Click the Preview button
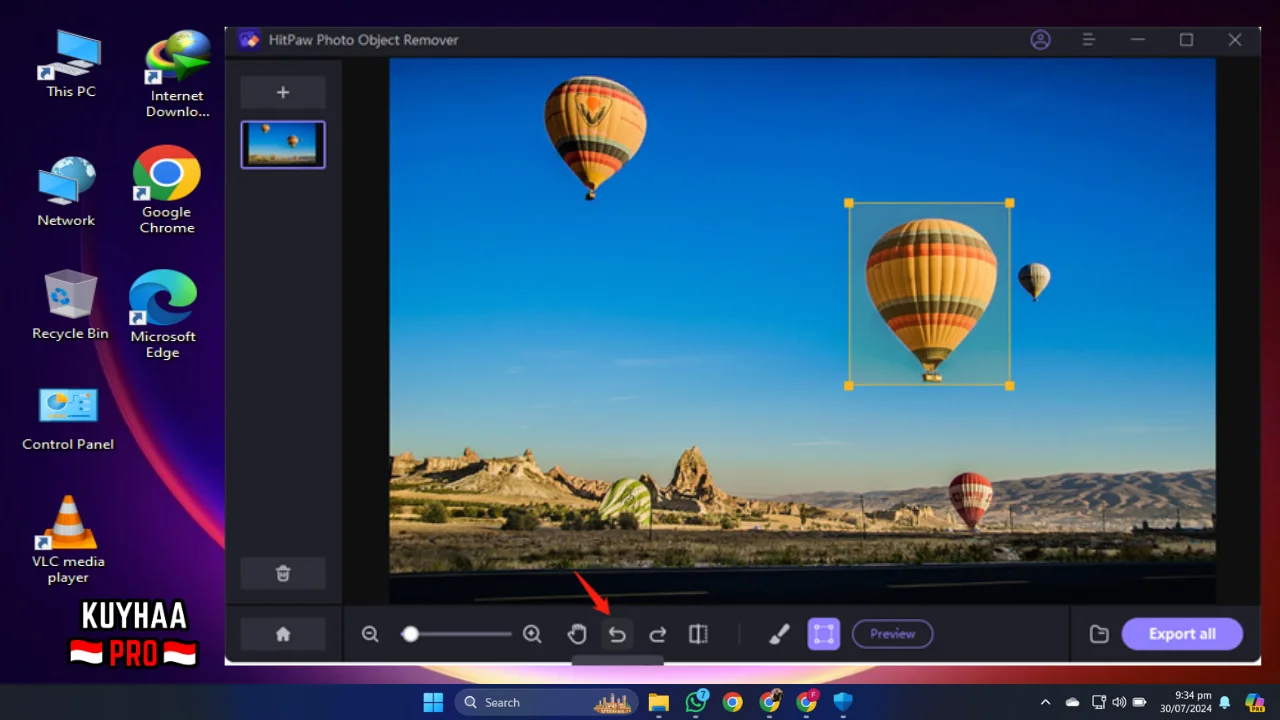 click(x=892, y=634)
